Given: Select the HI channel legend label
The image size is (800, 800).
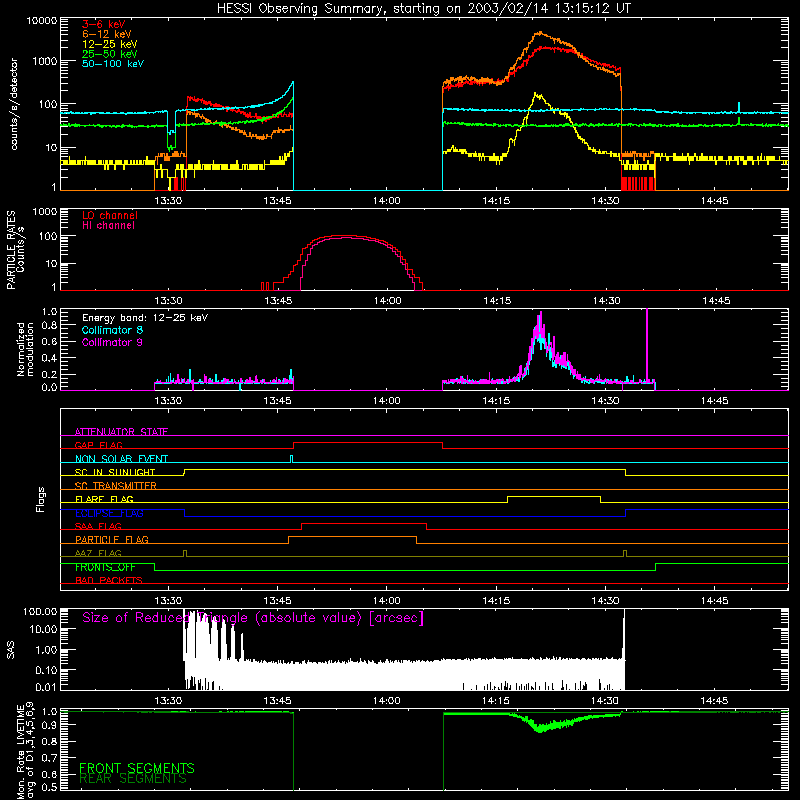Looking at the screenshot, I should click(x=108, y=226).
